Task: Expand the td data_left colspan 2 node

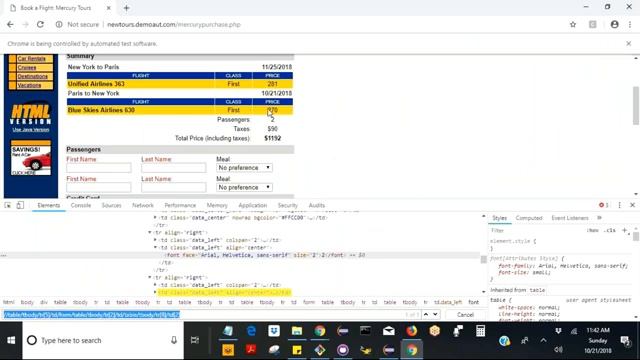Action: pyautogui.click(x=155, y=240)
